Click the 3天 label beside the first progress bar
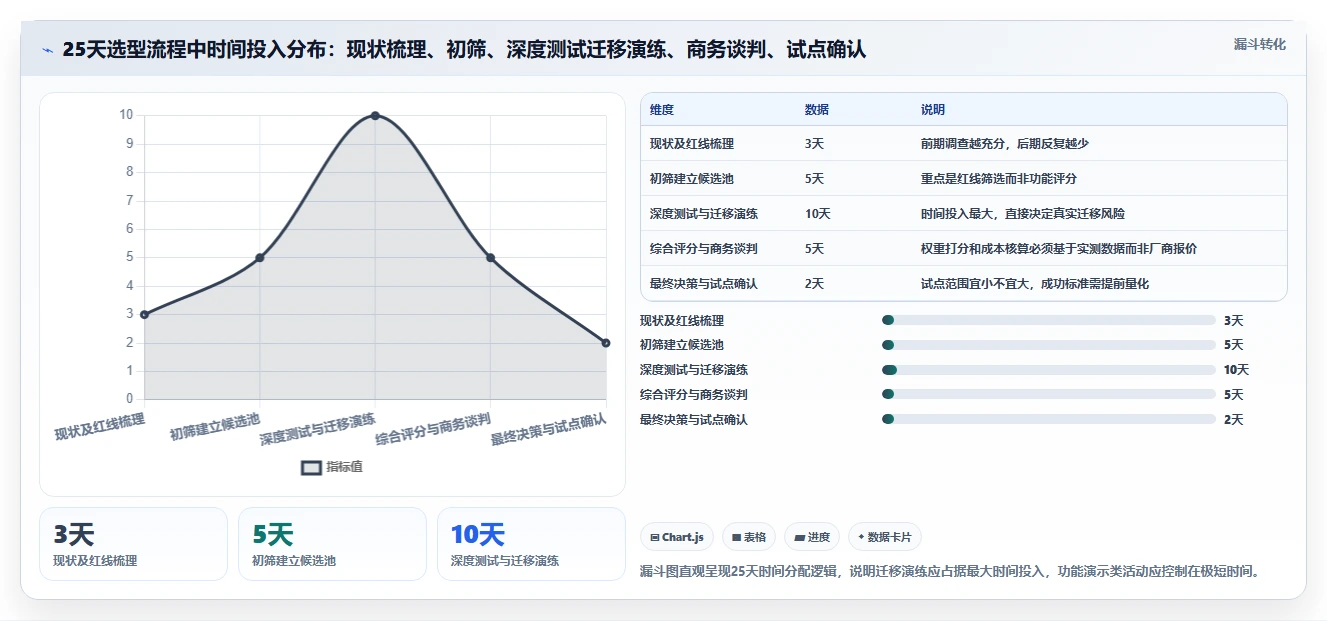This screenshot has height=621, width=1327. click(x=1234, y=321)
